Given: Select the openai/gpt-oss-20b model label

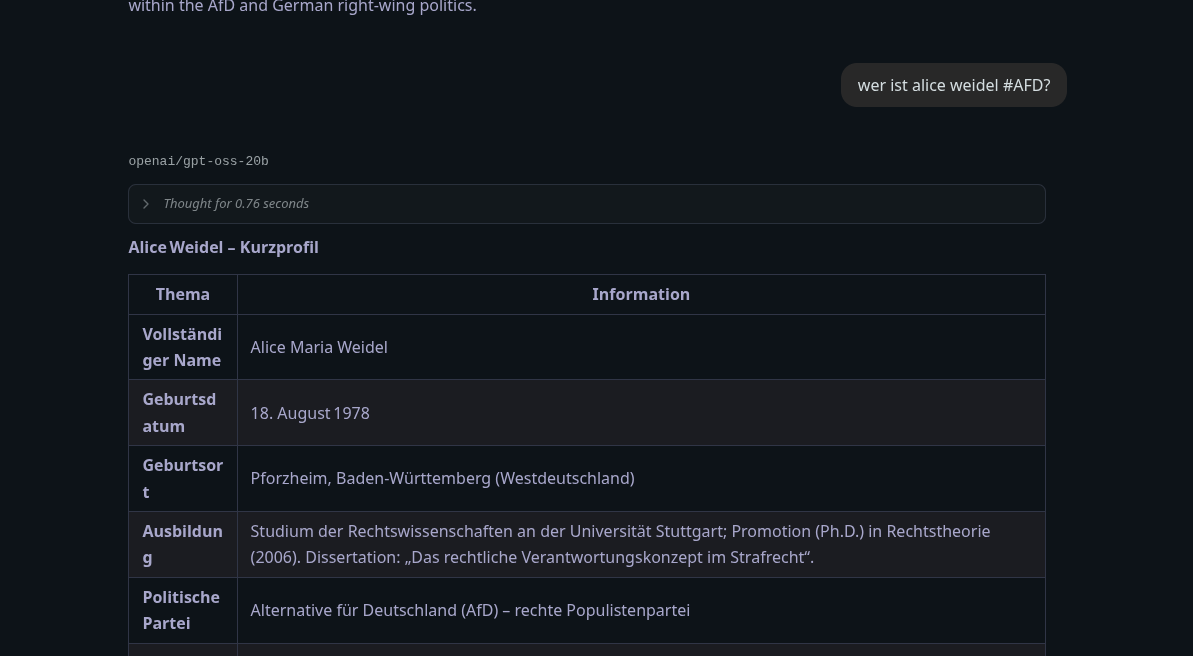Looking at the screenshot, I should (x=198, y=161).
